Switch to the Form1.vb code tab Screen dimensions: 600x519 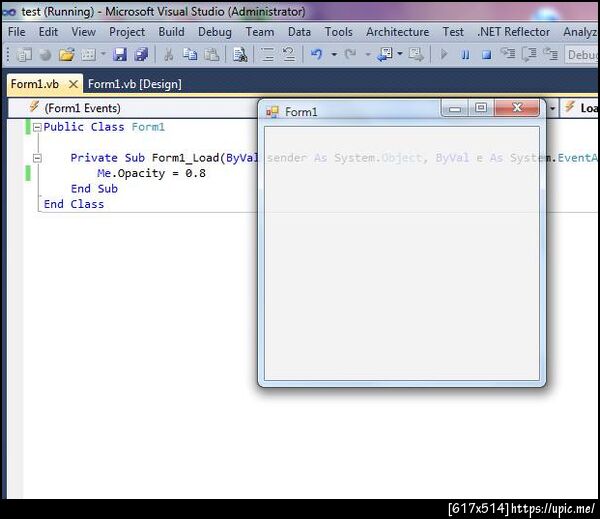click(x=35, y=84)
